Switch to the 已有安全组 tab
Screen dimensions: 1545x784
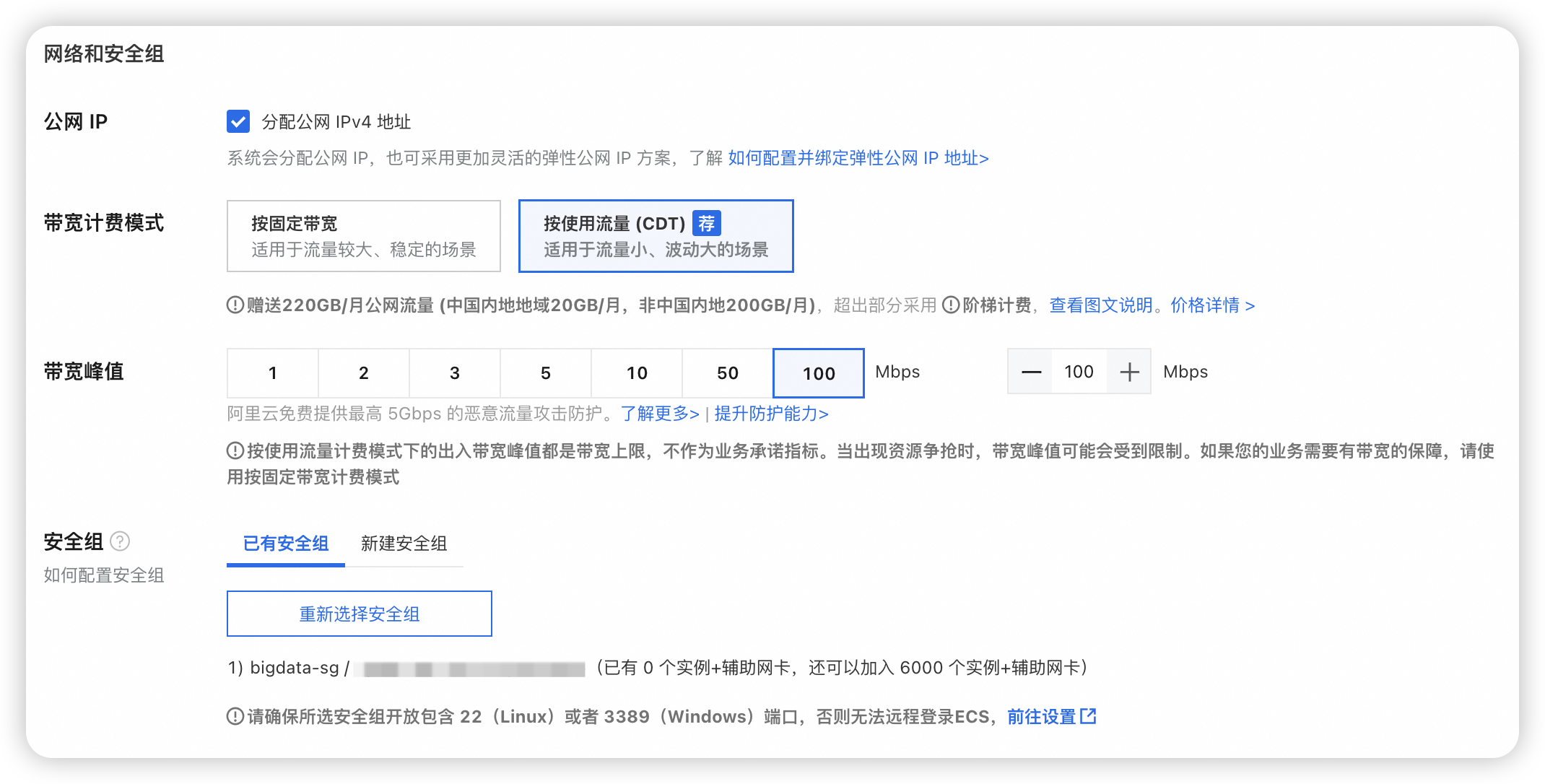pos(286,544)
